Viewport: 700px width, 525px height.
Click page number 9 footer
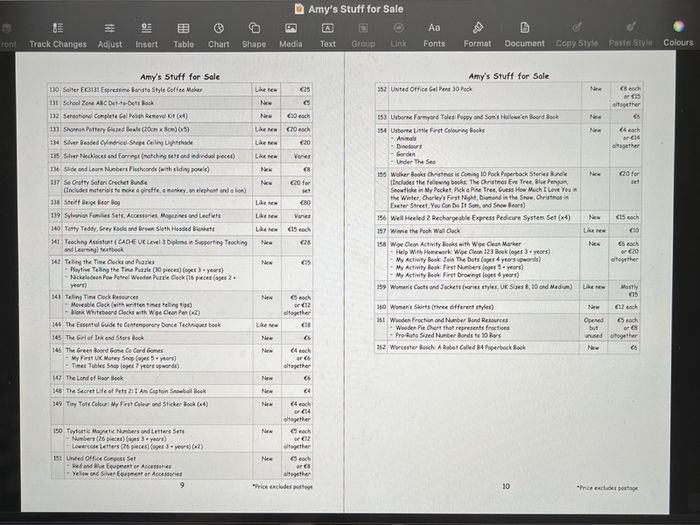point(182,485)
